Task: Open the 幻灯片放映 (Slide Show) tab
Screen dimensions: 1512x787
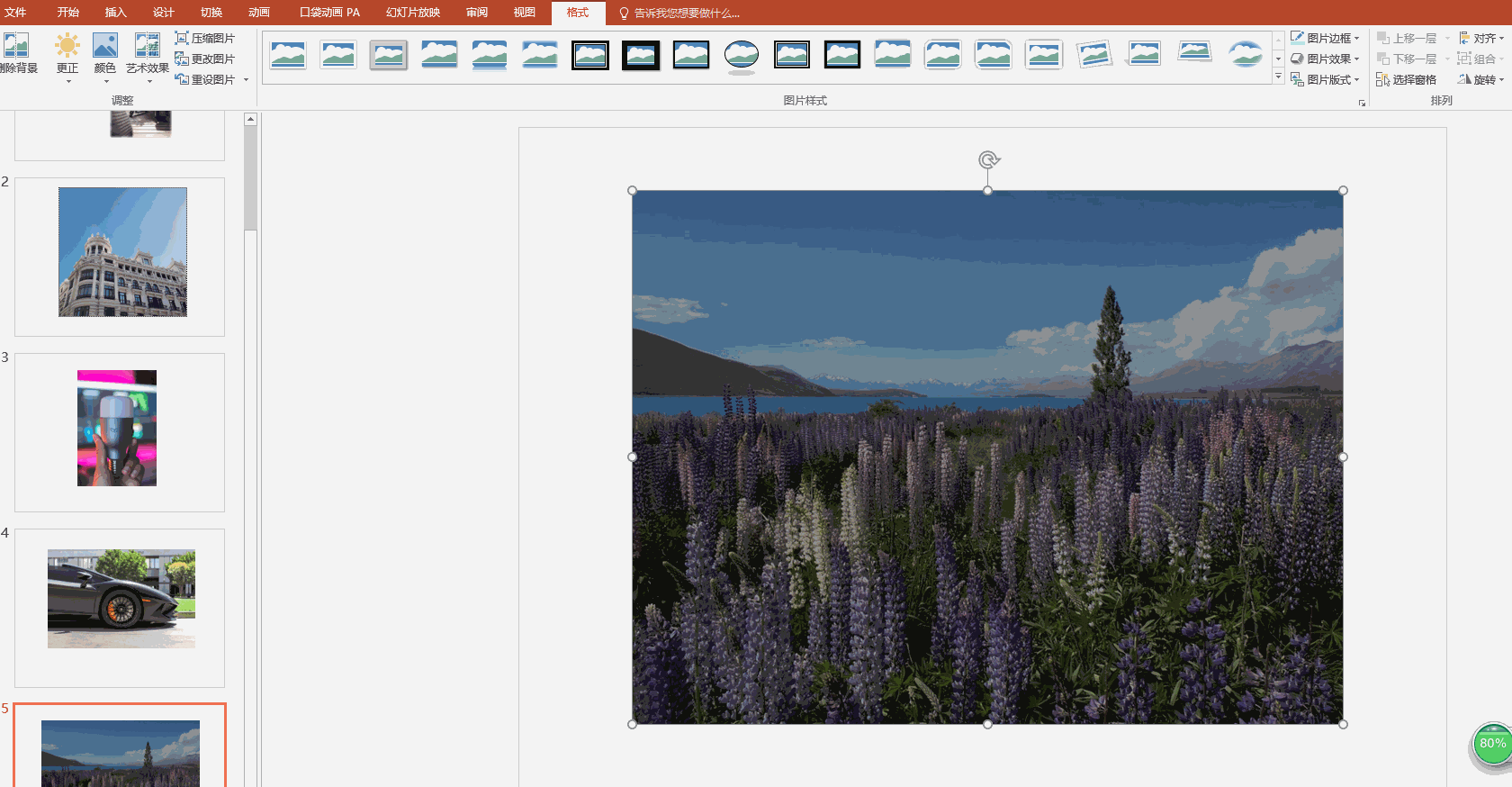Action: (413, 13)
